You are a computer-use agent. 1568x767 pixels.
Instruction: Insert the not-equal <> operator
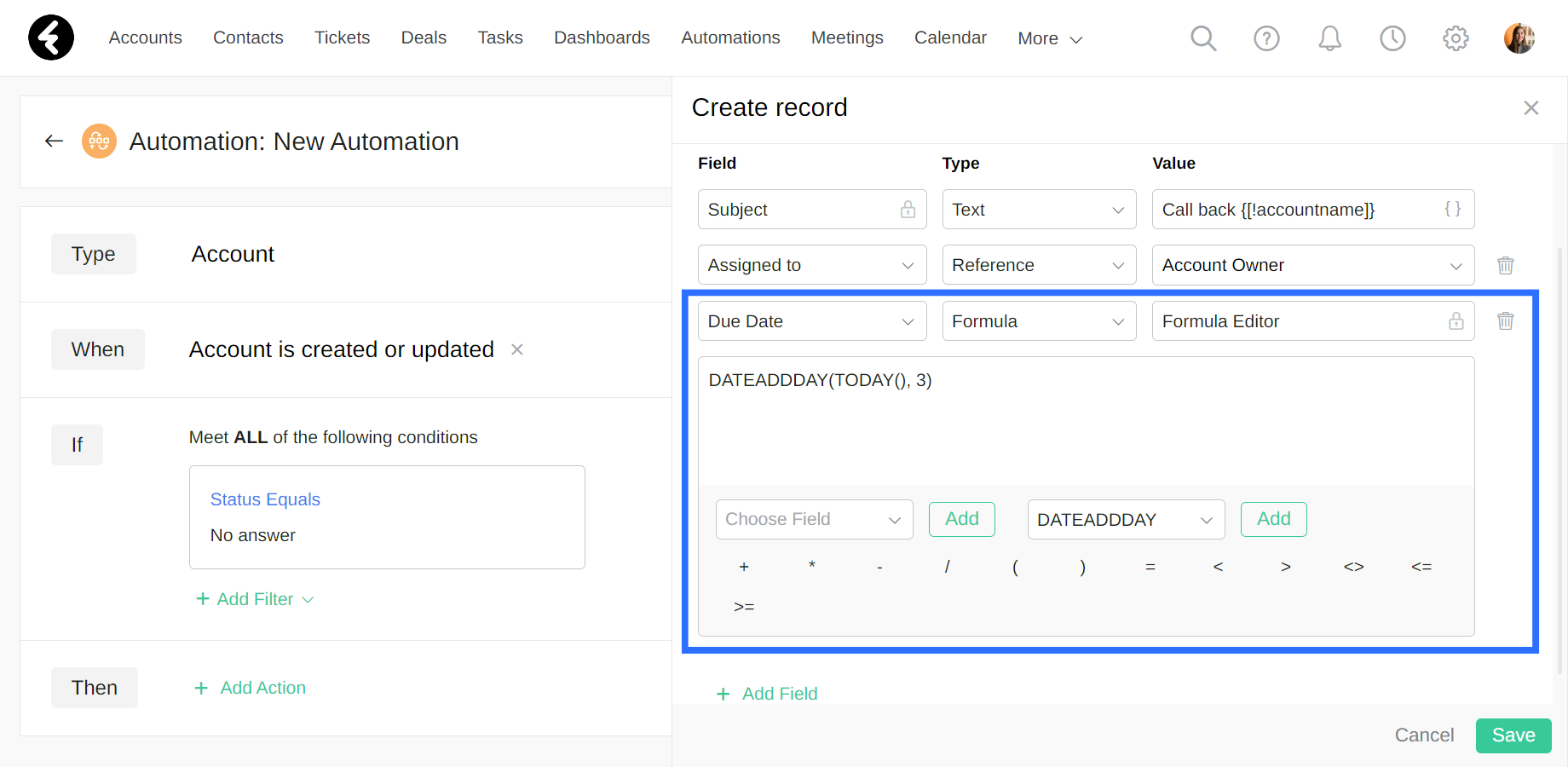coord(1354,567)
